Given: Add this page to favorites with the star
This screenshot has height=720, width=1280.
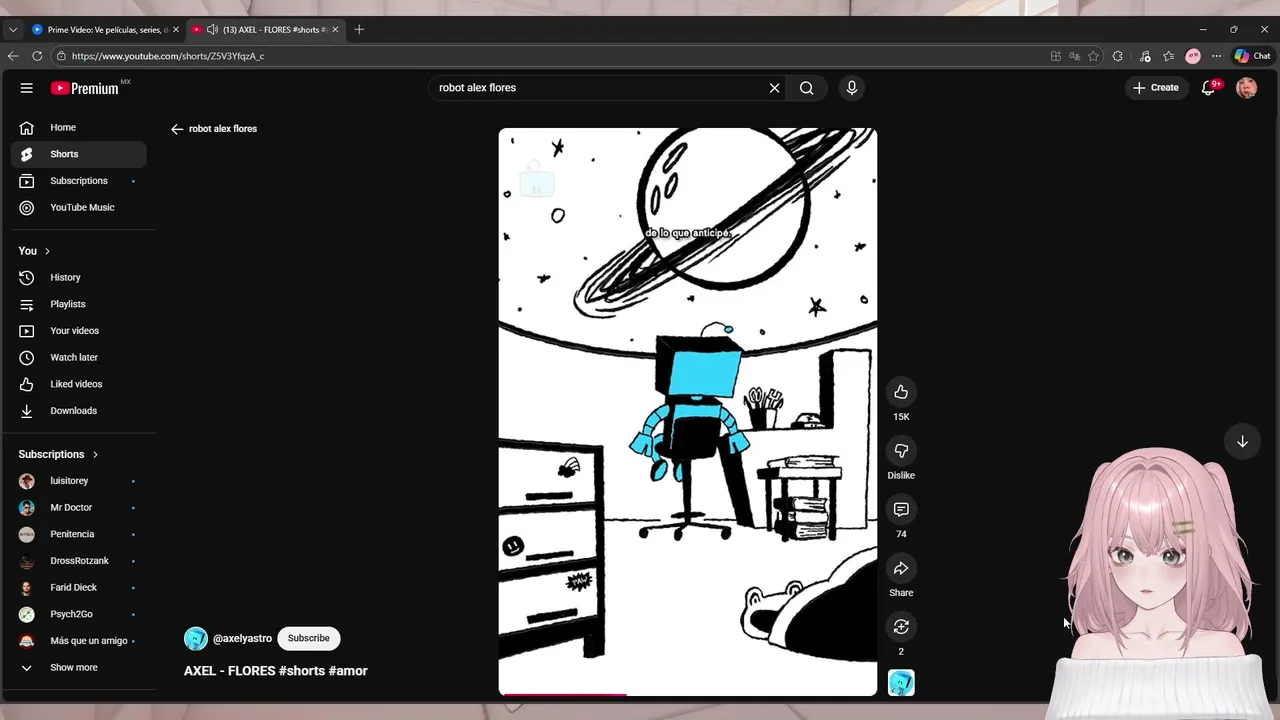Looking at the screenshot, I should [1093, 56].
